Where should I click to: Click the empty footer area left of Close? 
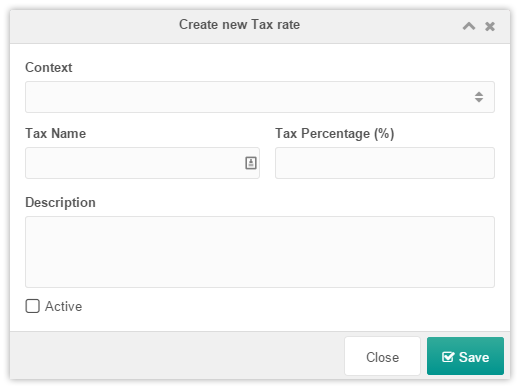[177, 356]
